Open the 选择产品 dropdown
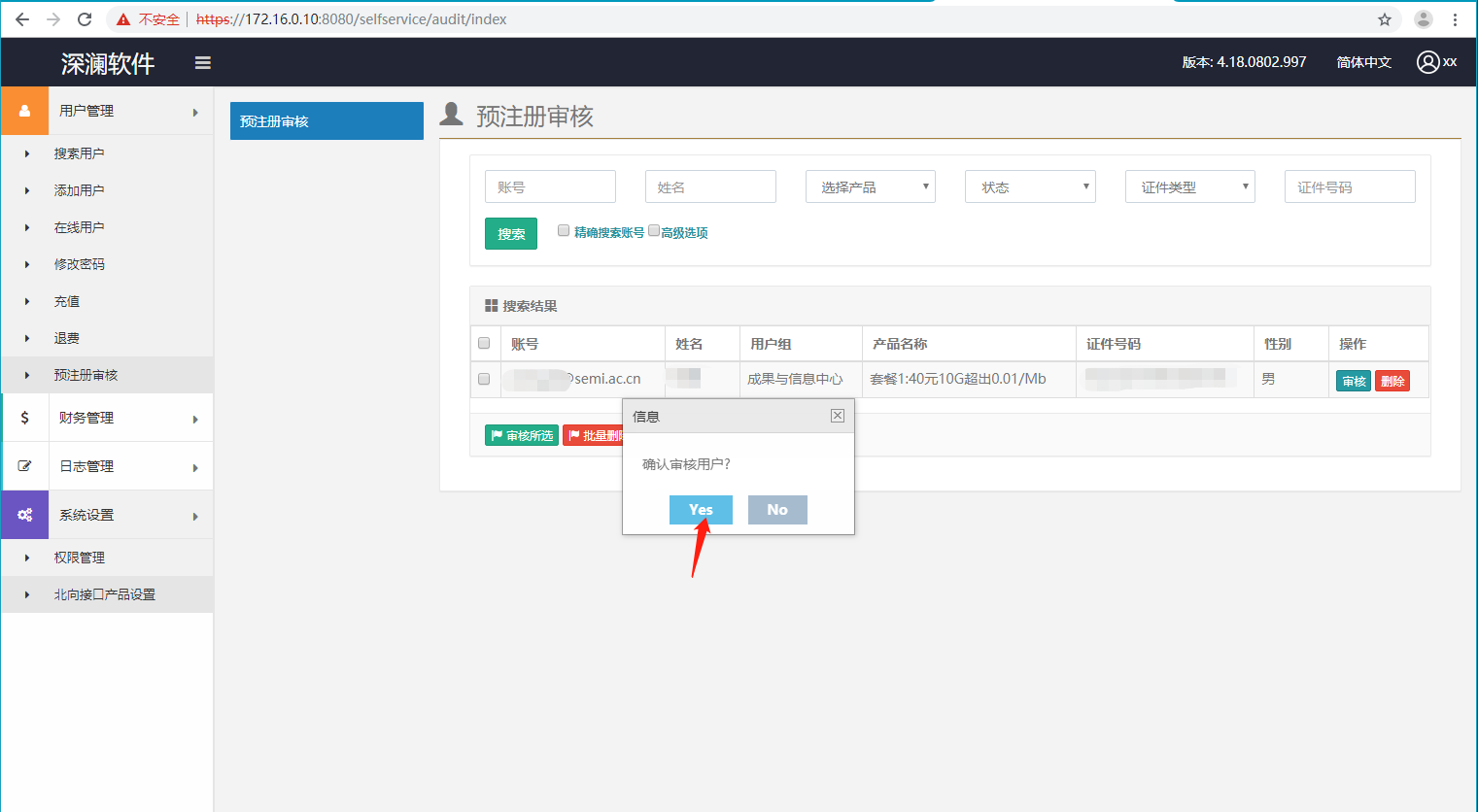1478x812 pixels. point(870,186)
